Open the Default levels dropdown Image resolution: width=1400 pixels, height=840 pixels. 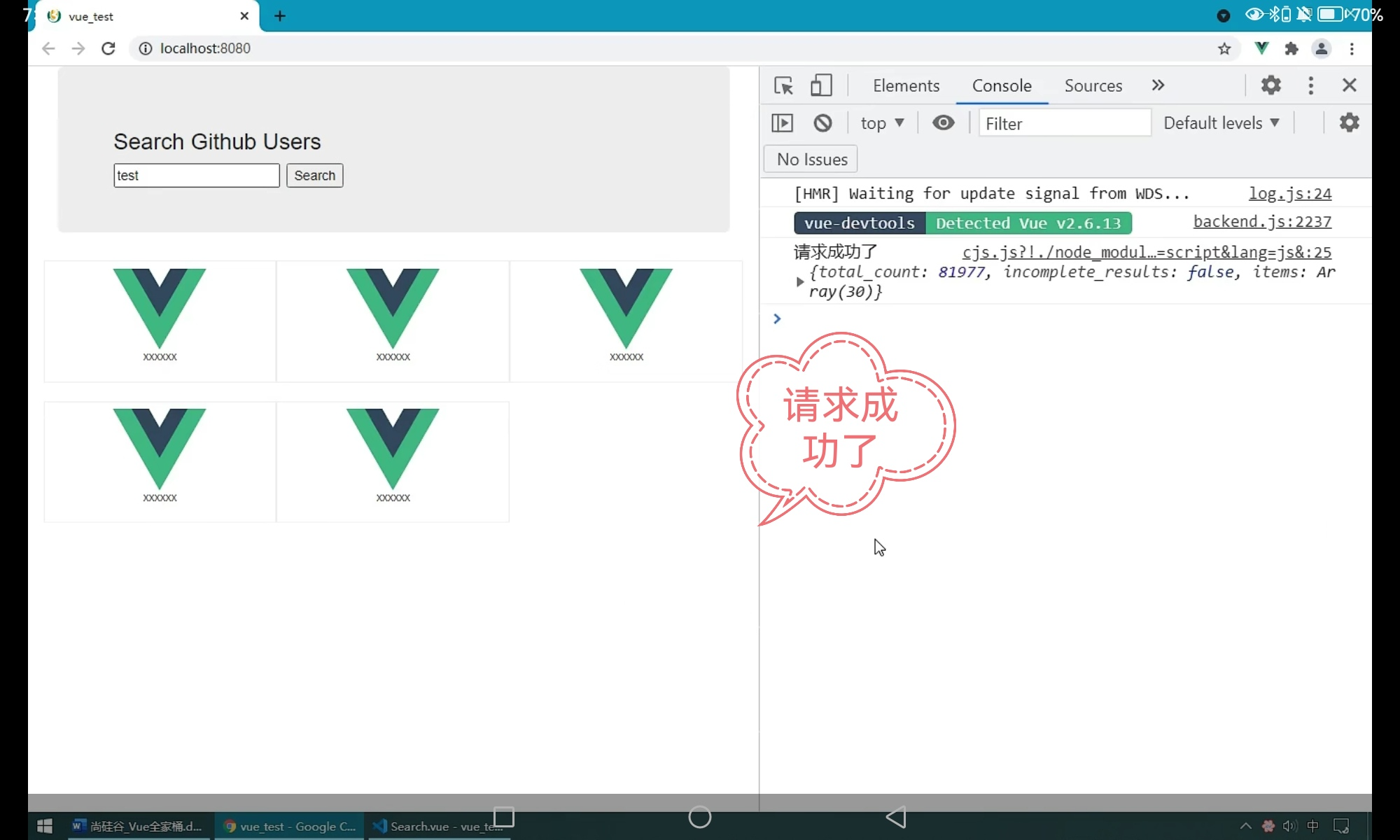pyautogui.click(x=1221, y=123)
